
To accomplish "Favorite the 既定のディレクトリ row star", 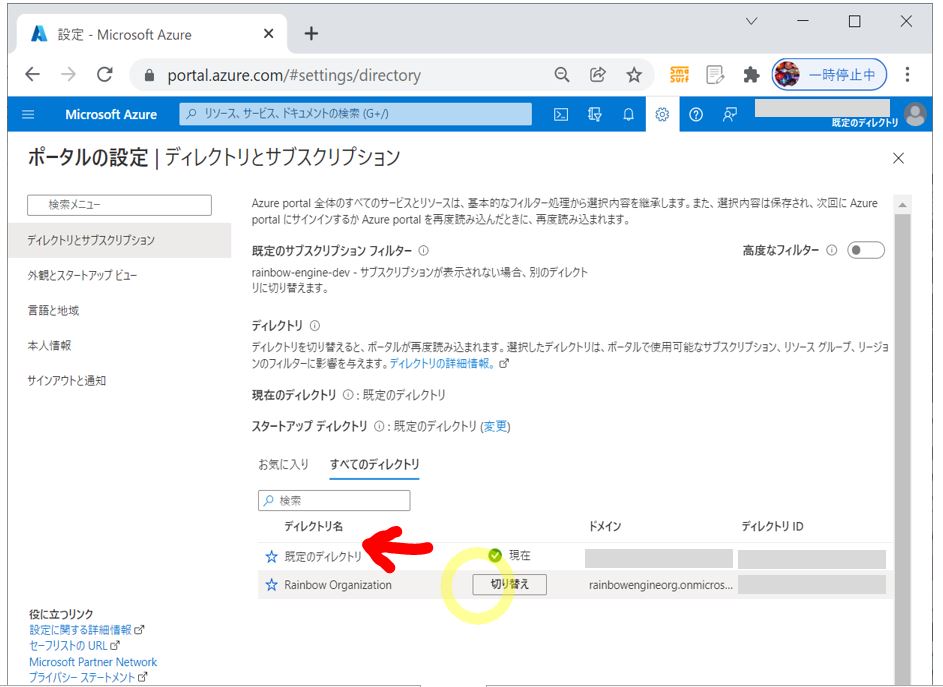I will (271, 556).
